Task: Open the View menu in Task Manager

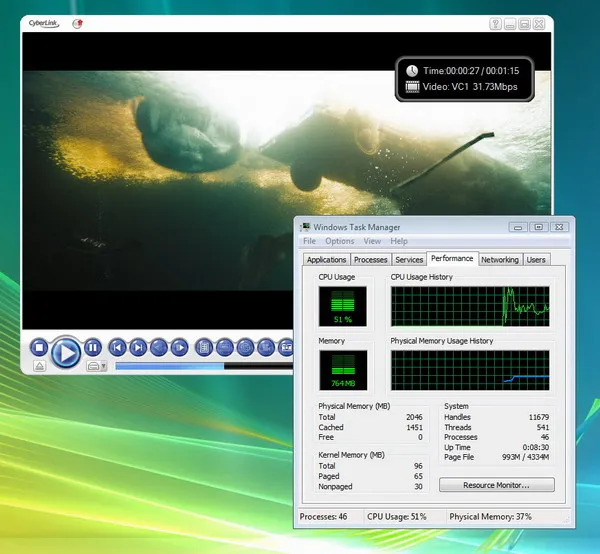Action: coord(372,241)
